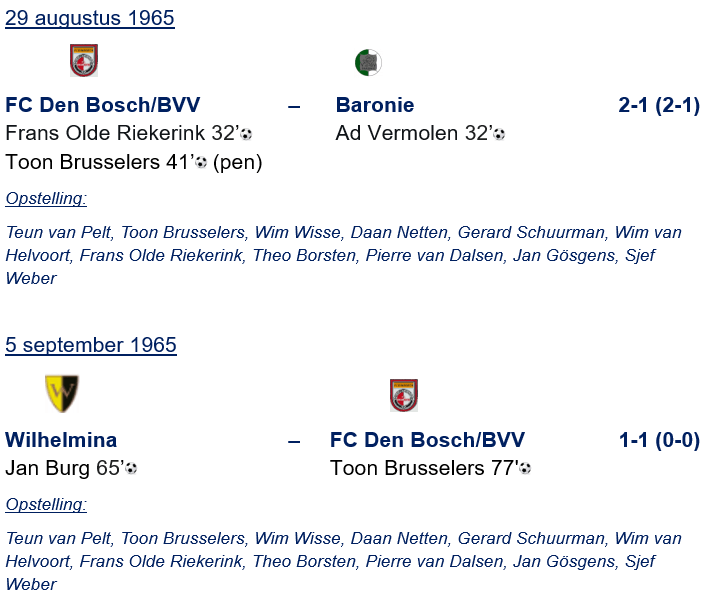The width and height of the screenshot is (703, 611).
Task: Open the 29 augustus 1965 date link
Action: coord(89,18)
